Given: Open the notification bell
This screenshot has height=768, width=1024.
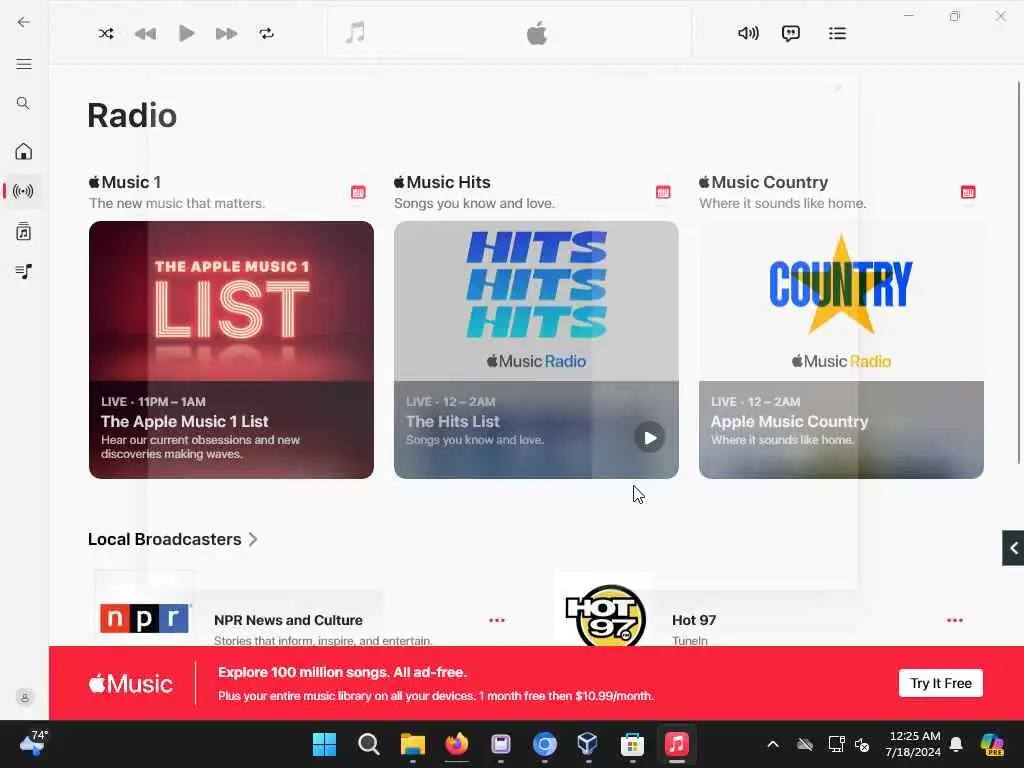Looking at the screenshot, I should [x=956, y=744].
